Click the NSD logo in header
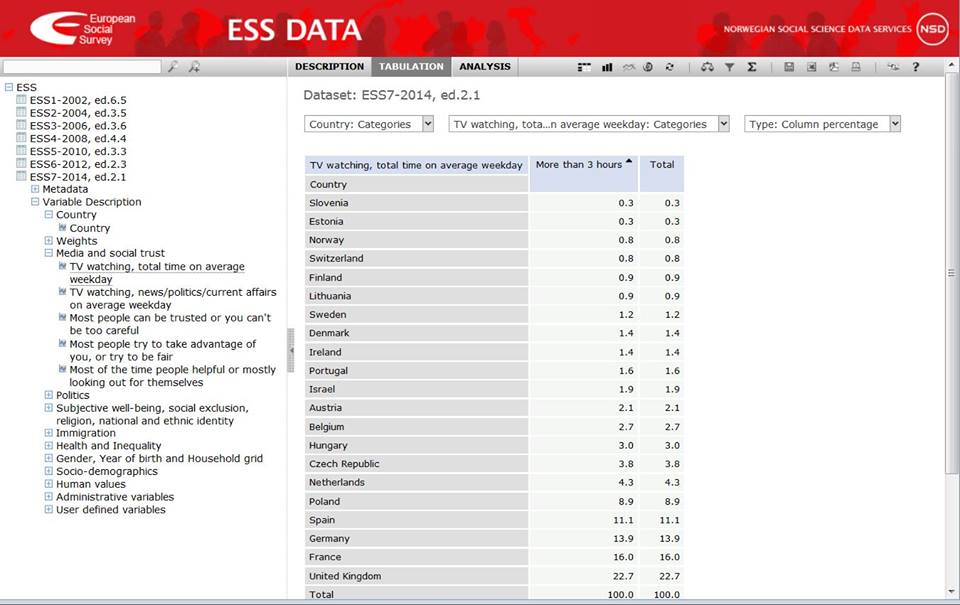960x605 pixels. [932, 29]
